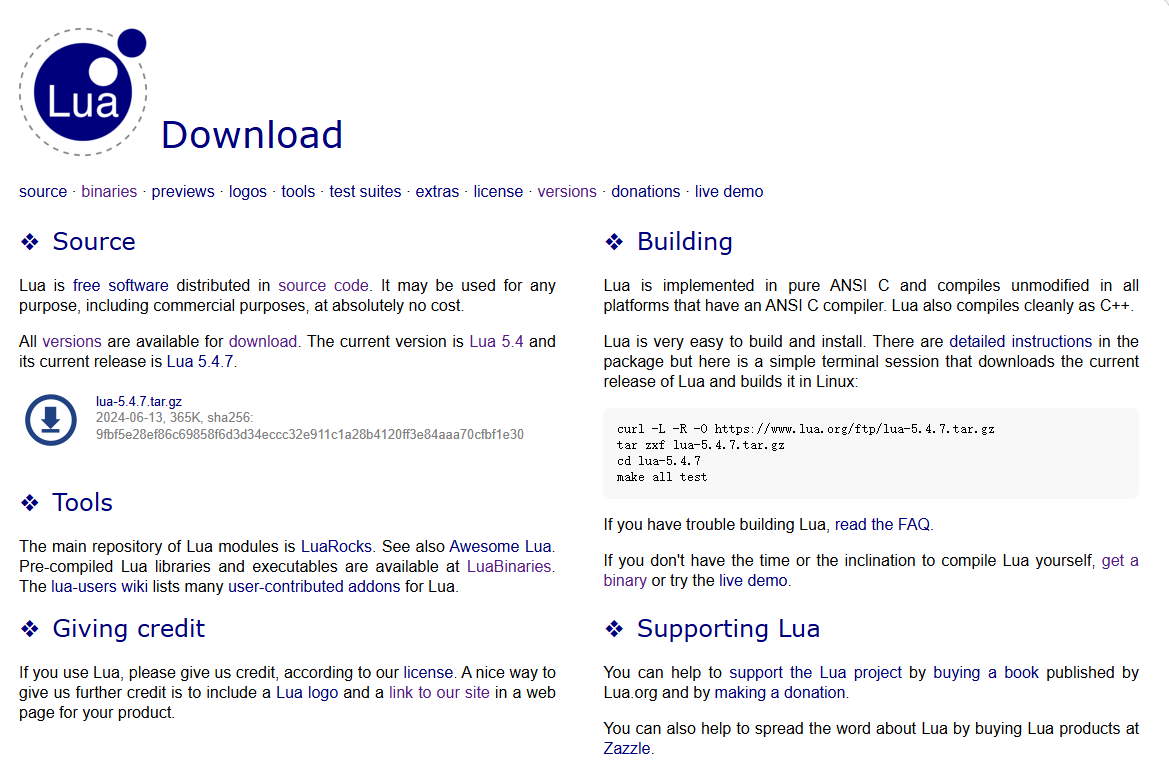Open the Lua 5.4 version link

[497, 341]
